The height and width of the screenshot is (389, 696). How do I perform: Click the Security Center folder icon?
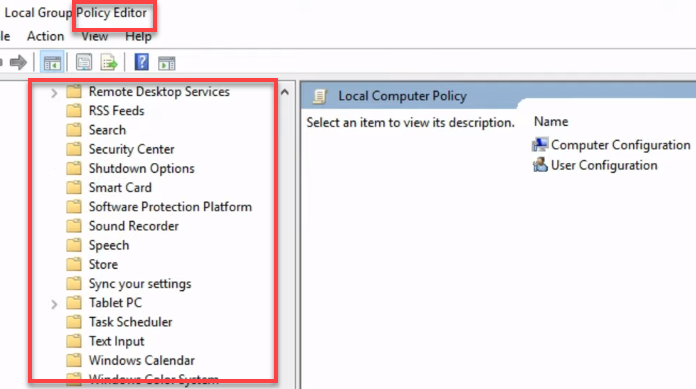coord(74,149)
